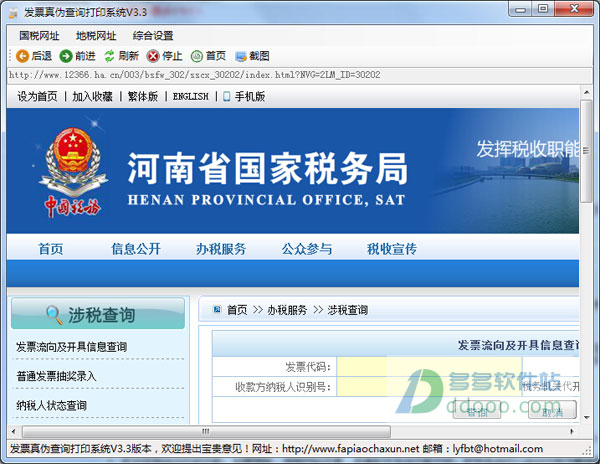
Task: Open the 税收宣传 navigation tab
Action: [392, 249]
